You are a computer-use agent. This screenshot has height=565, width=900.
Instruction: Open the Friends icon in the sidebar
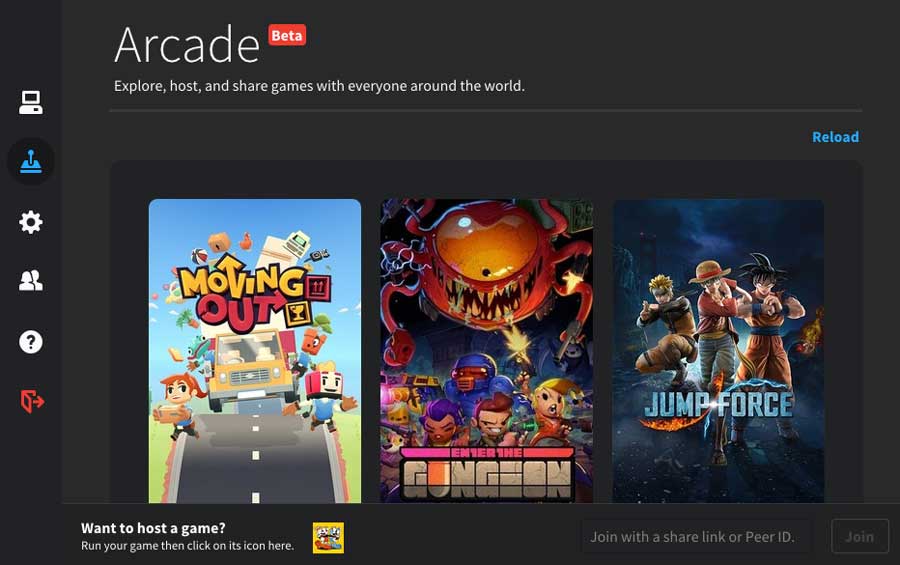click(30, 281)
